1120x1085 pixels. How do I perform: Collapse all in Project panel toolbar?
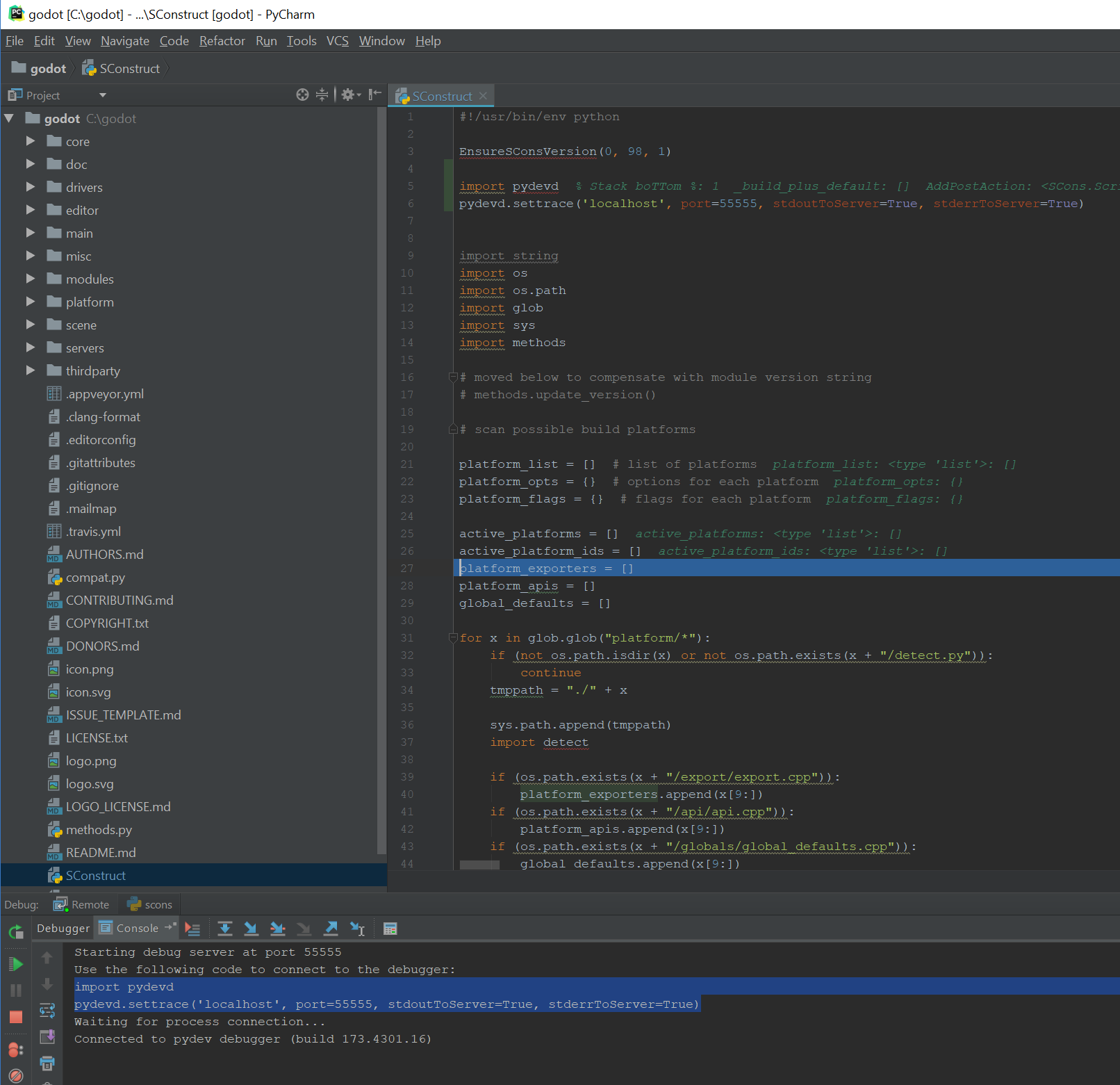322,95
